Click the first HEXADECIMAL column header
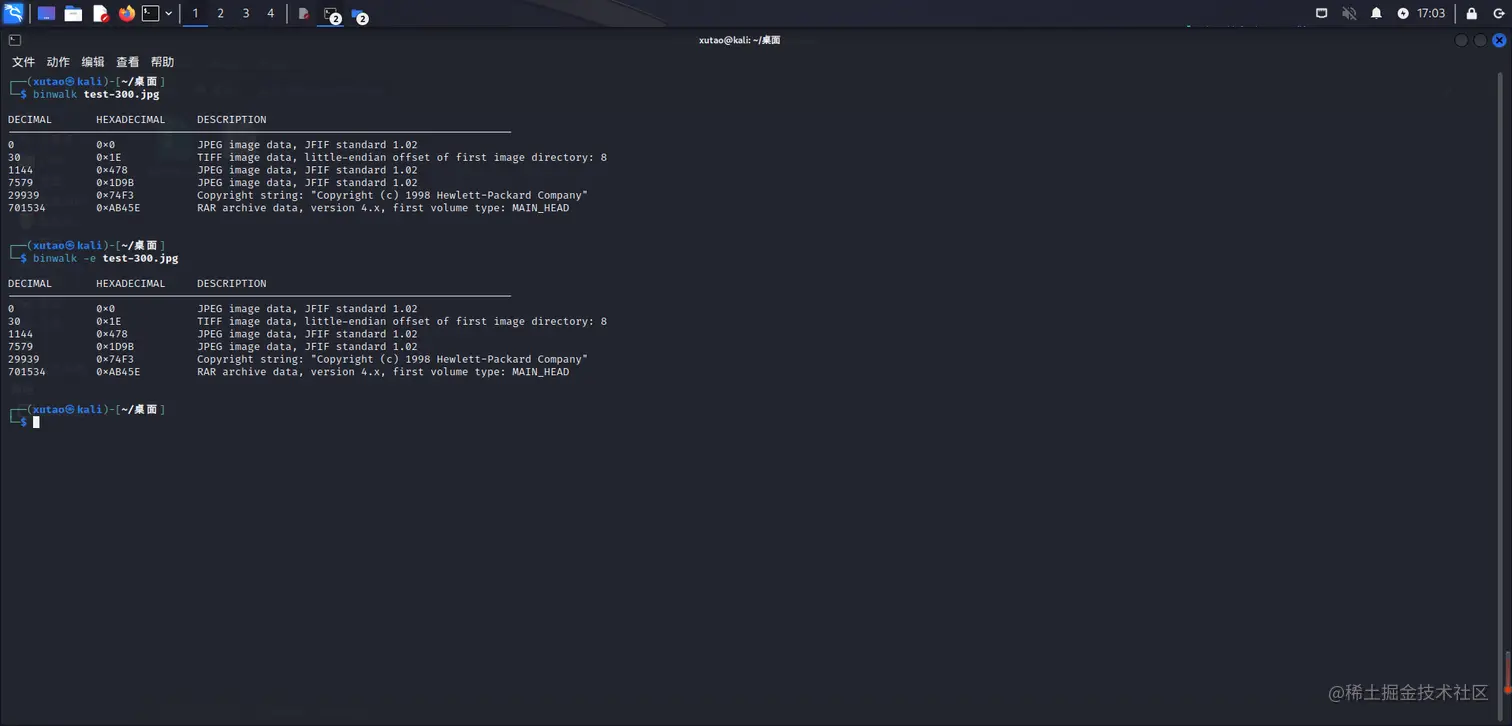 [131, 119]
